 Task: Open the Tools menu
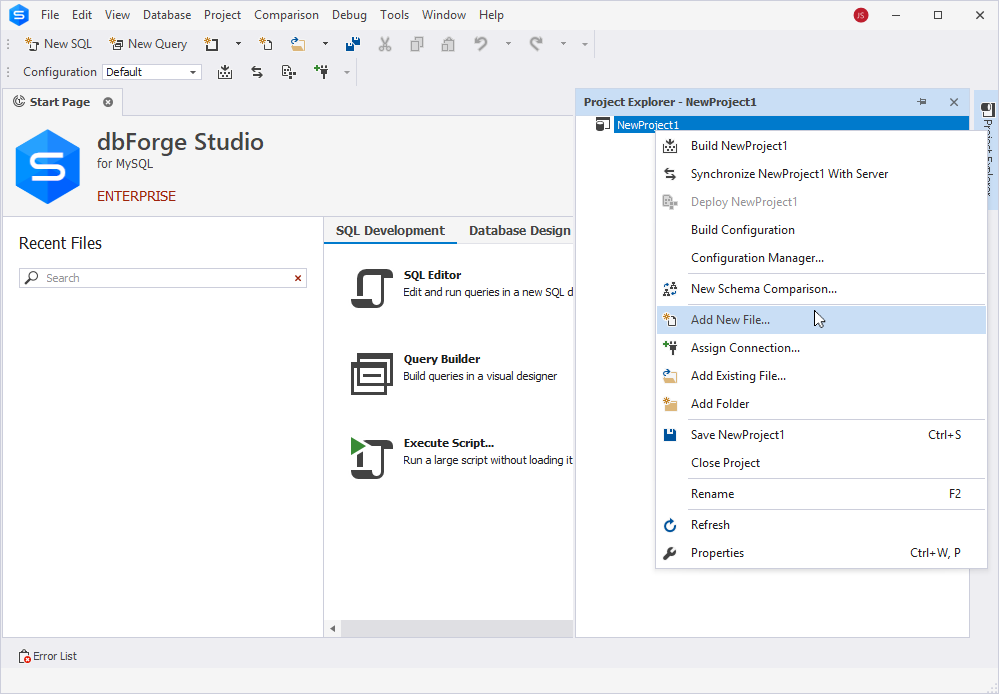394,15
